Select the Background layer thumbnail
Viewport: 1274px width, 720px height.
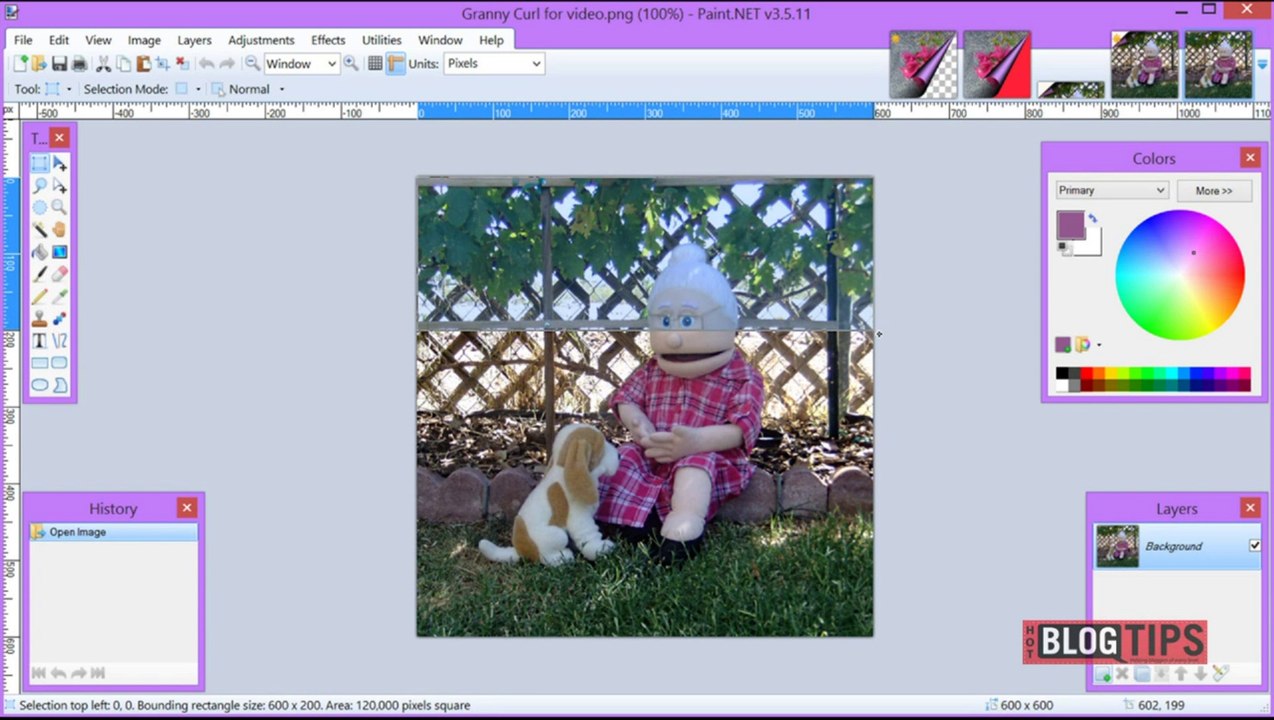[1117, 546]
